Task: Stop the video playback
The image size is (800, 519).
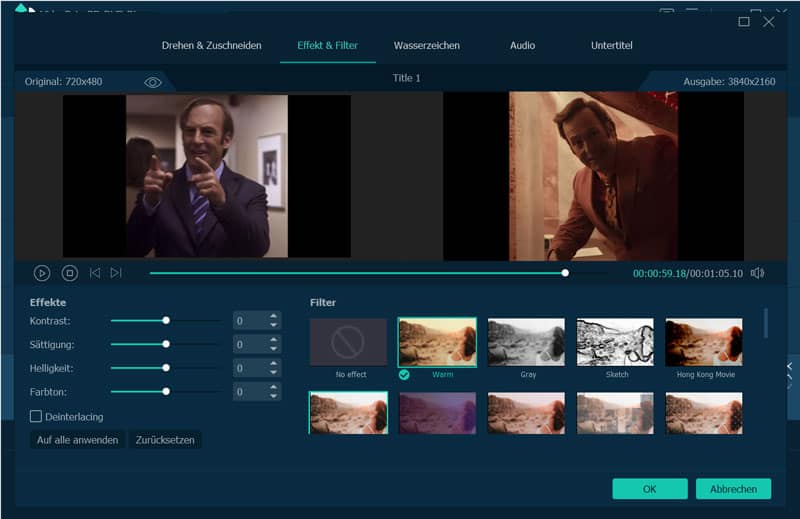Action: pyautogui.click(x=70, y=274)
